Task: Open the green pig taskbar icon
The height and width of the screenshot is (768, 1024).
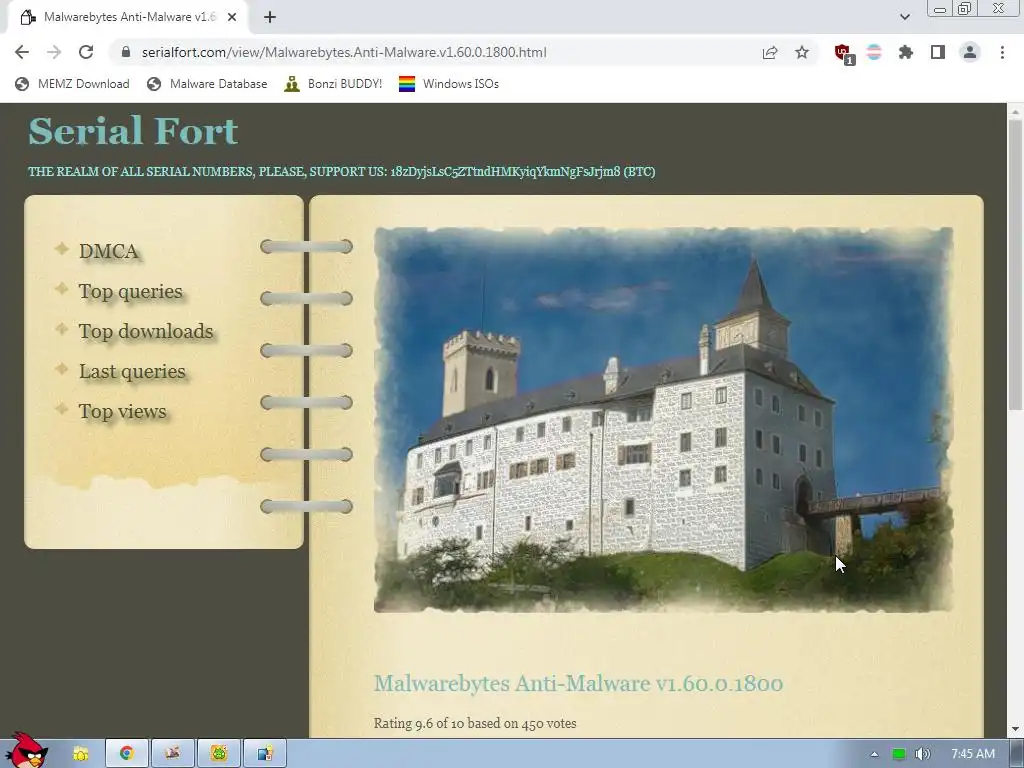Action: click(219, 754)
